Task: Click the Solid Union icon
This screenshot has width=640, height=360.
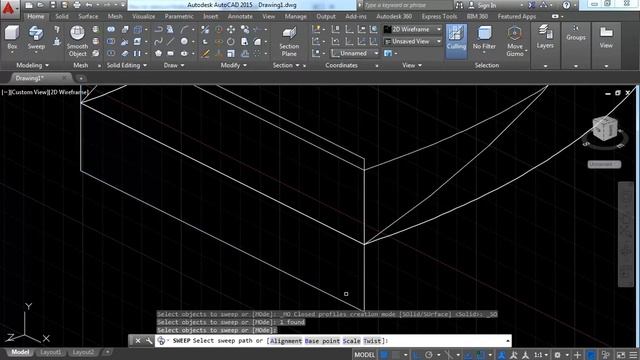Action: point(111,29)
